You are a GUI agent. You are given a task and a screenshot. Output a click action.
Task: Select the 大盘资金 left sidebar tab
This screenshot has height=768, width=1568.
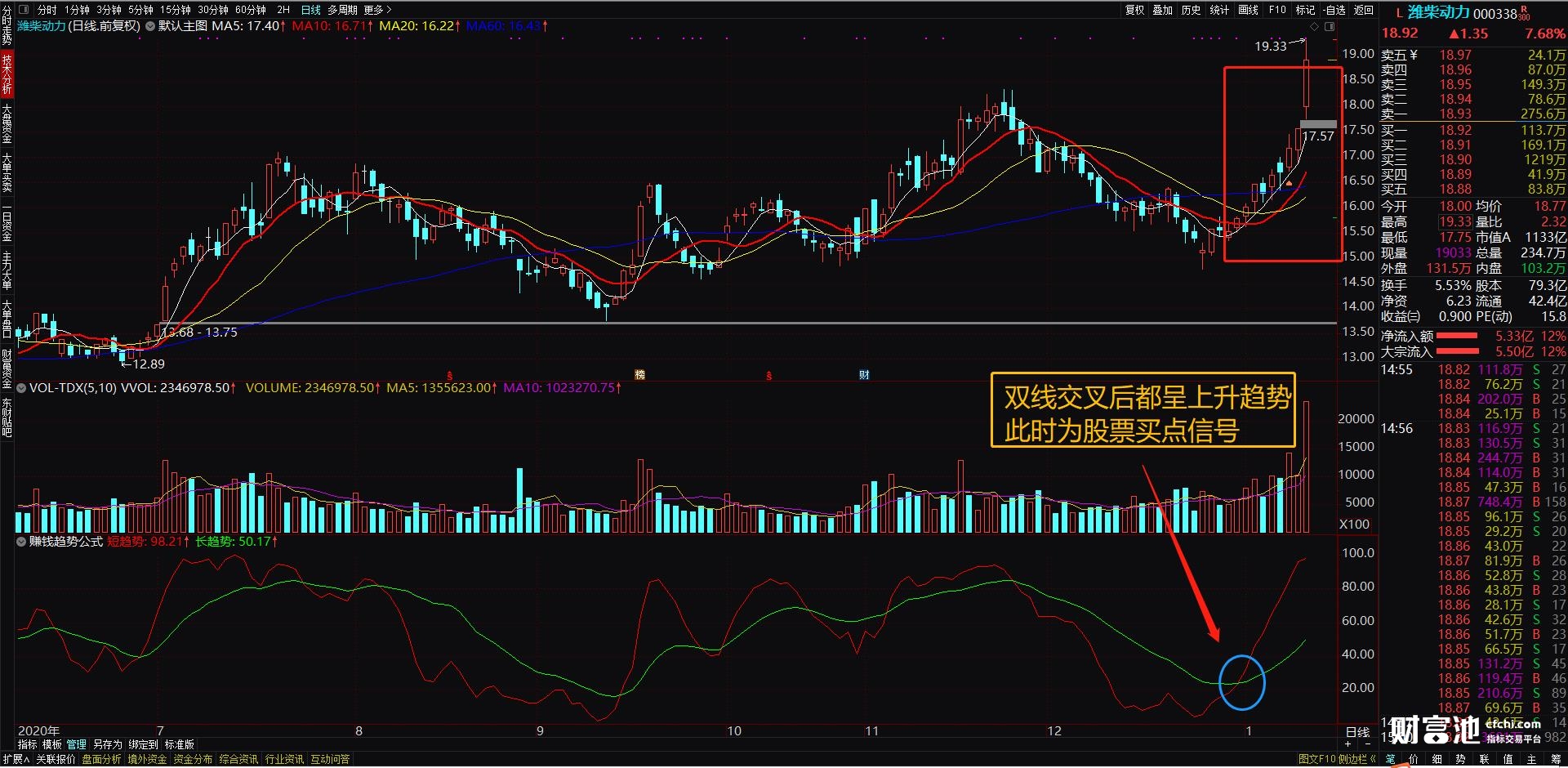pyautogui.click(x=7, y=123)
